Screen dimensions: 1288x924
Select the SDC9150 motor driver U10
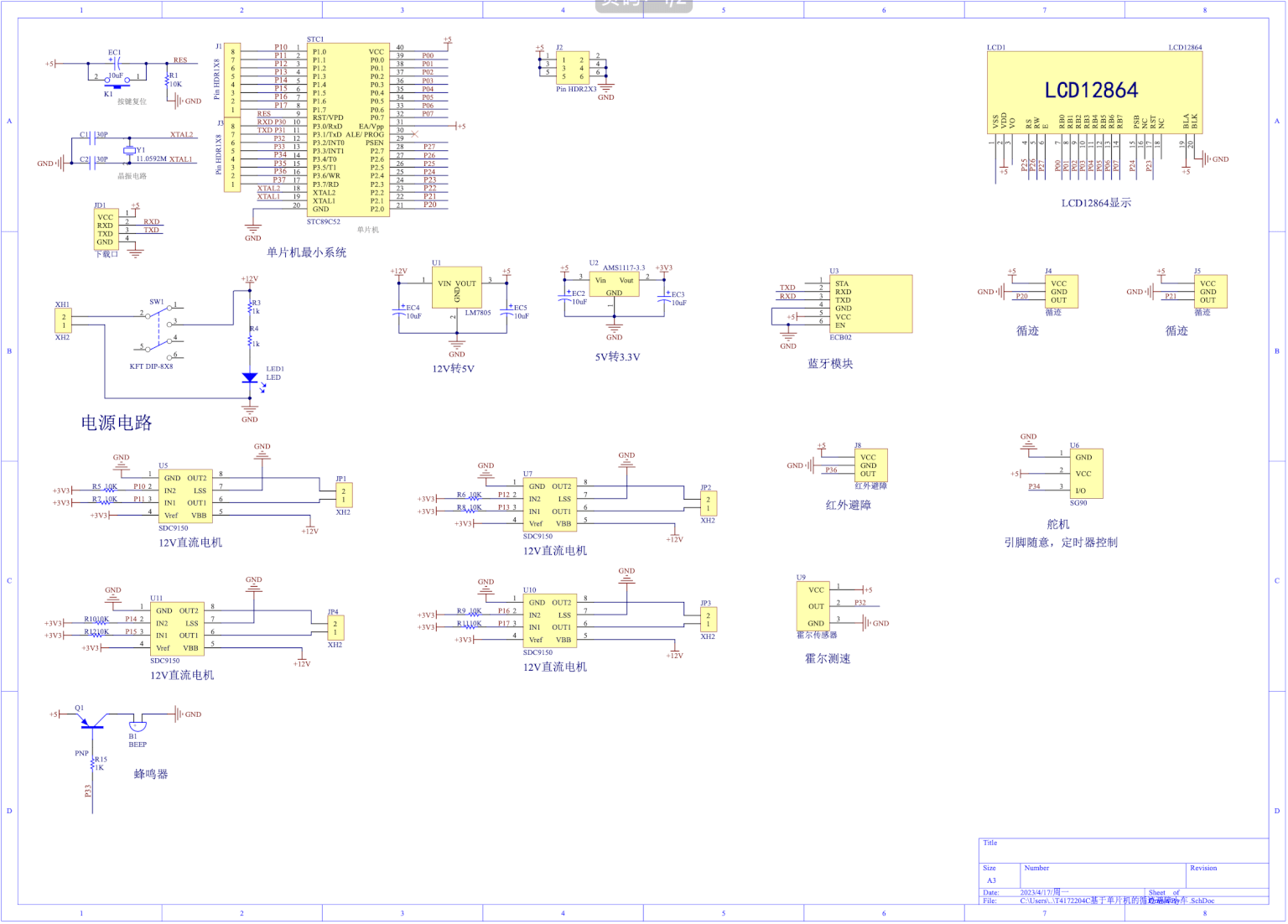(549, 620)
